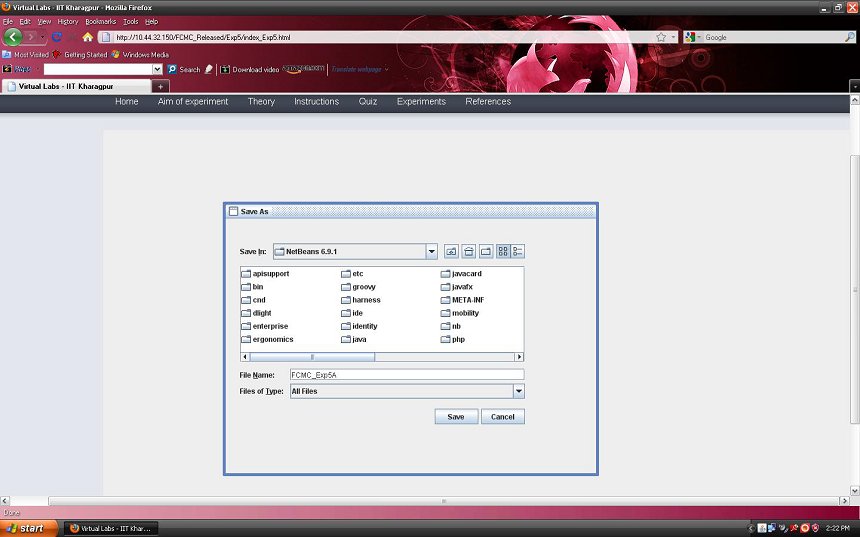Click the File Name text field

(x=406, y=375)
